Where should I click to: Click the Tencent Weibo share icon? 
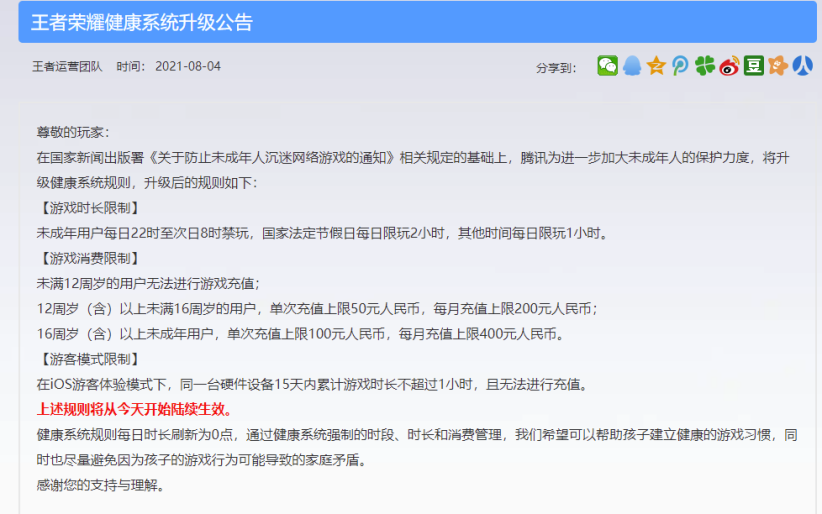click(x=680, y=66)
